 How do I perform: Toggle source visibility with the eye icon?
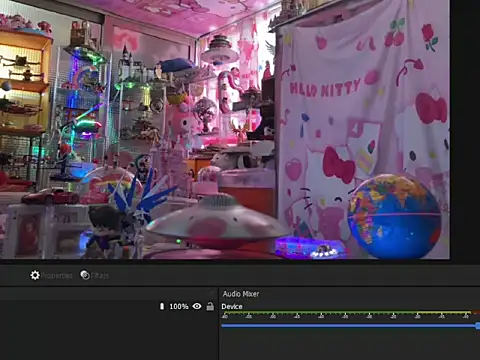(x=197, y=306)
